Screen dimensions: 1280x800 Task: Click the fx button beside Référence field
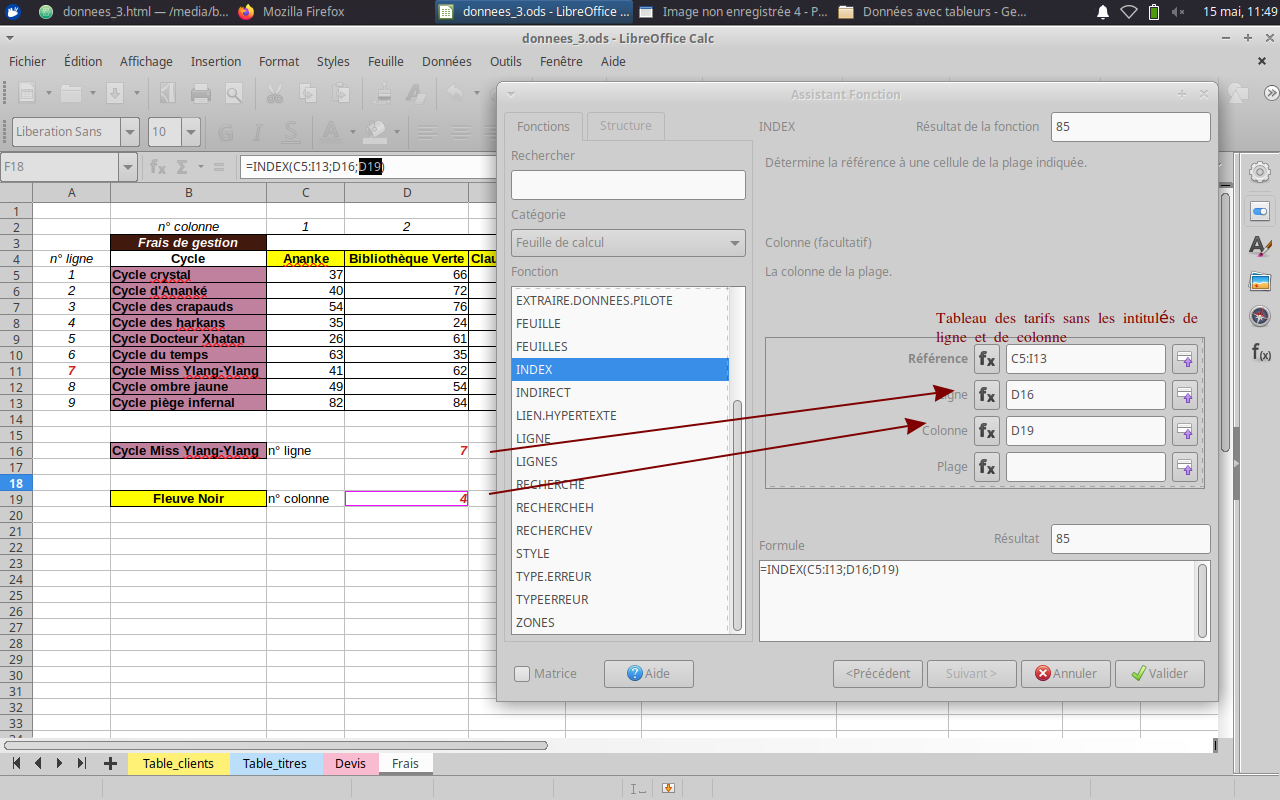click(987, 359)
